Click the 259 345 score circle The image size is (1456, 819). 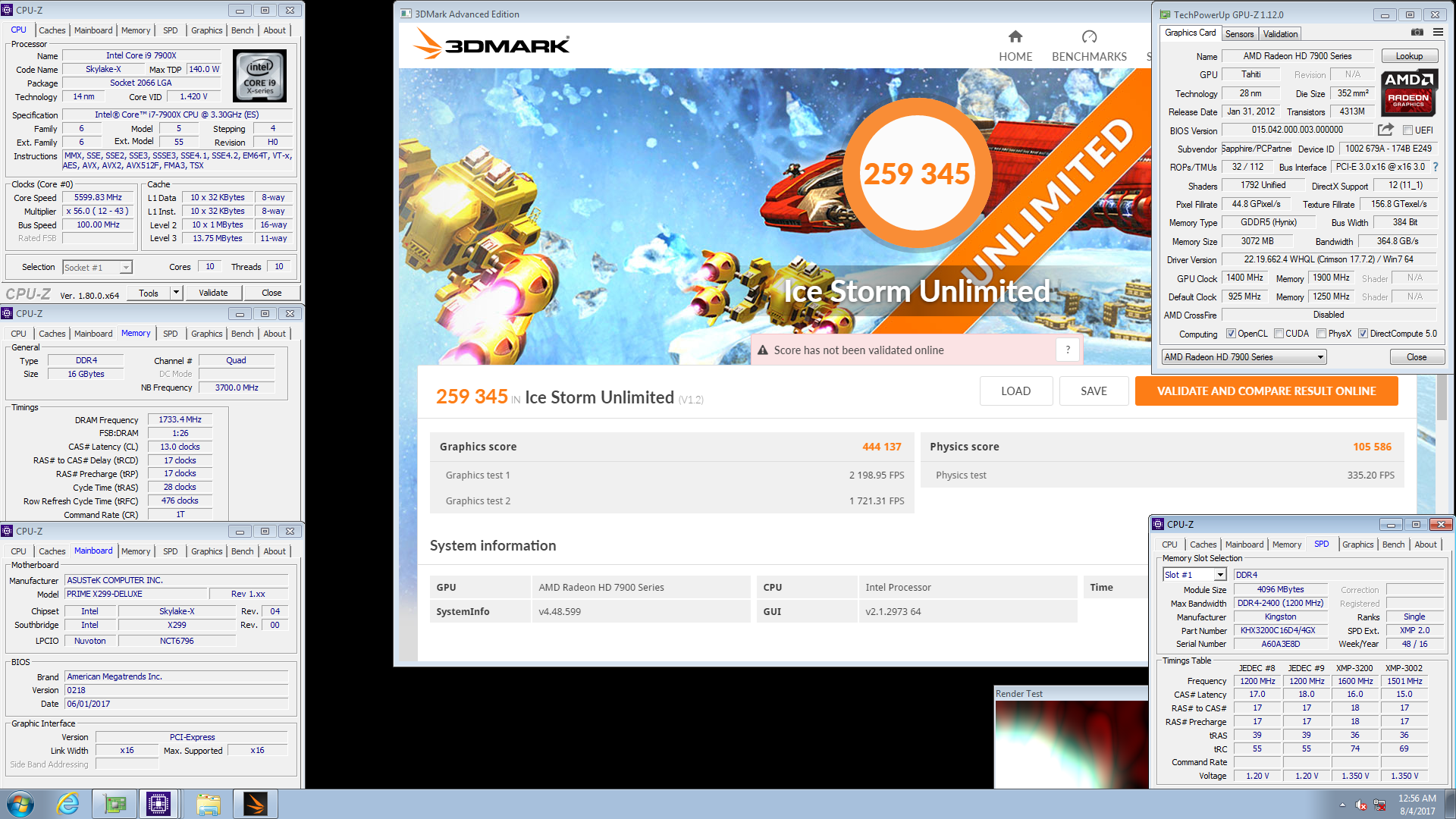917,174
